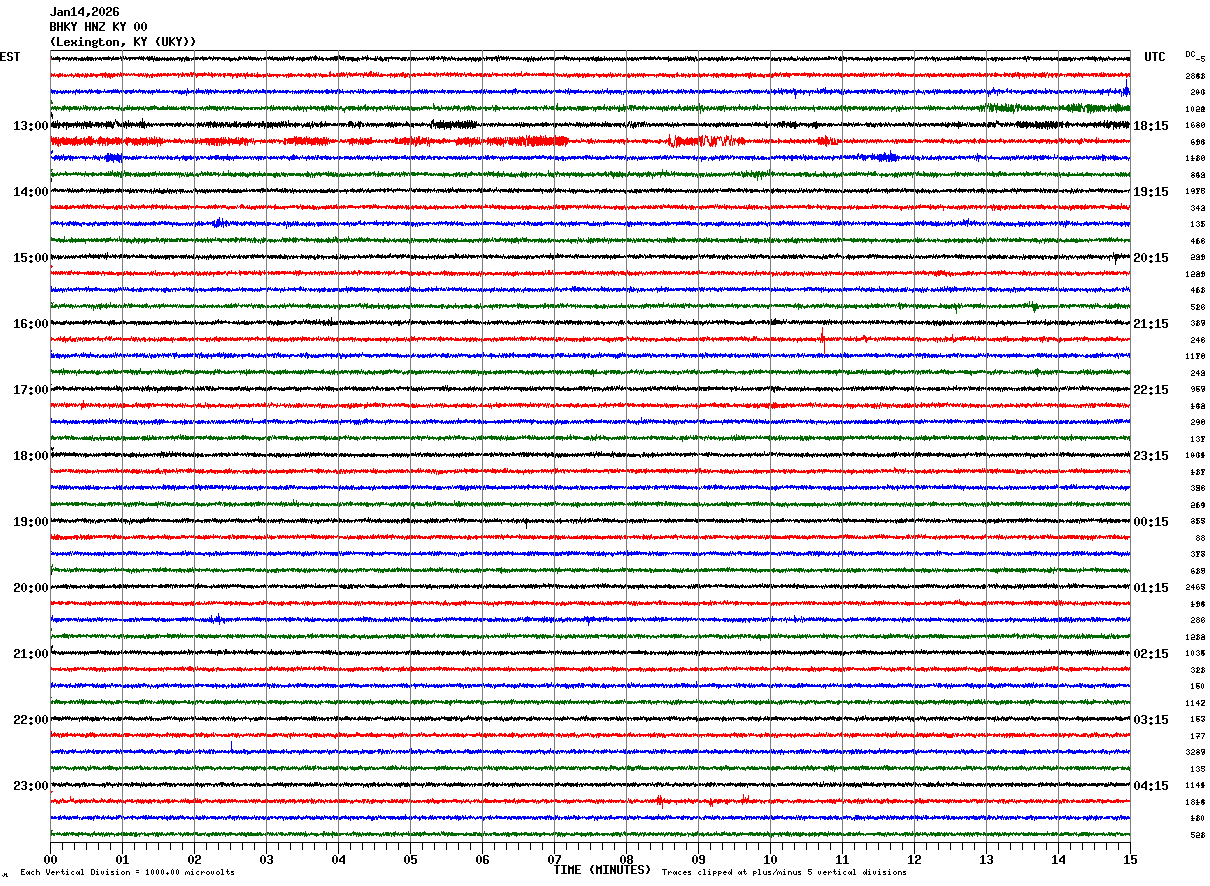Click minute 12 on the time axis
The height and width of the screenshot is (886, 1210).
[x=914, y=860]
